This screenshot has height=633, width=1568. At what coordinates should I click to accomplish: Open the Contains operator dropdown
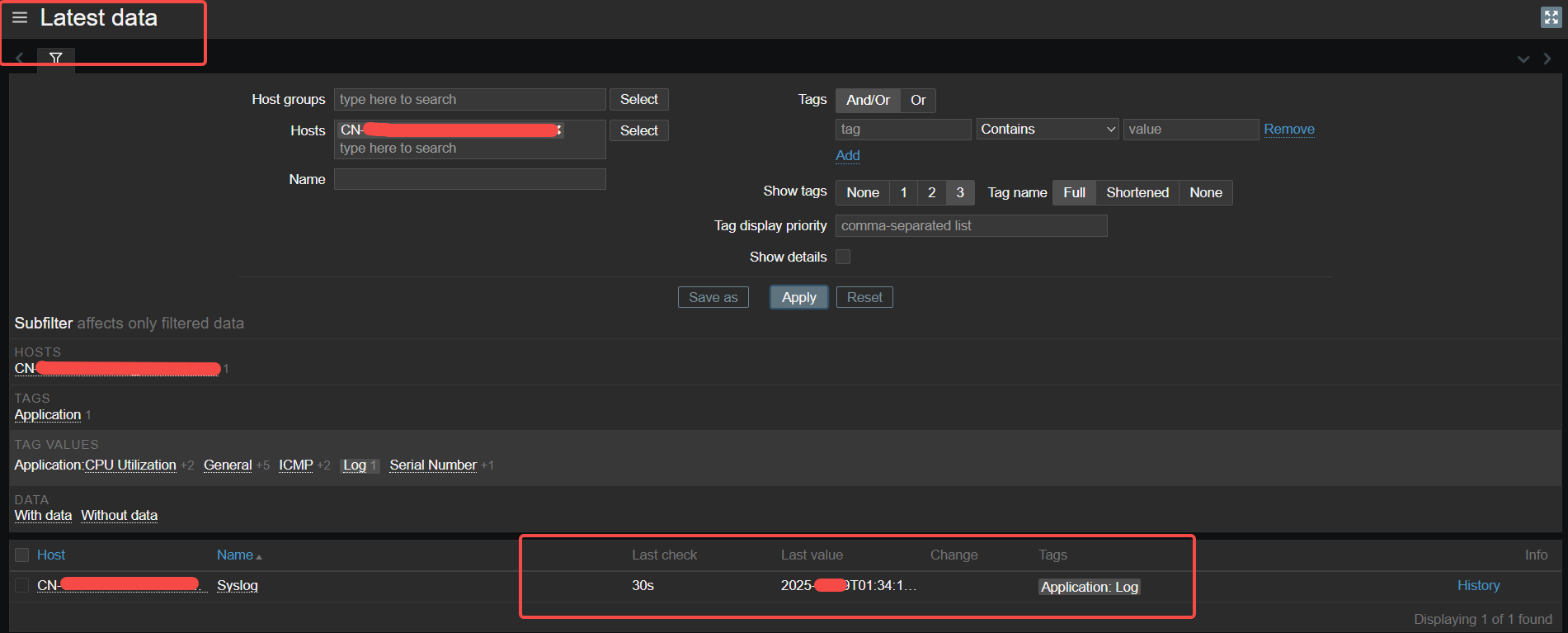pyautogui.click(x=1048, y=130)
